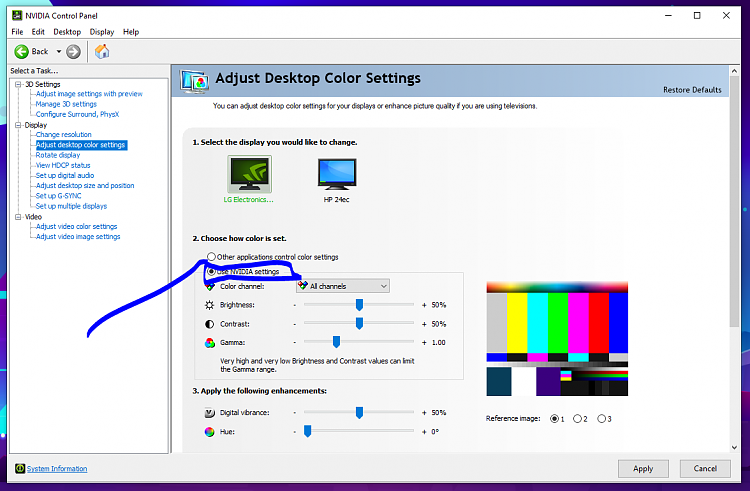The height and width of the screenshot is (491, 750).
Task: Open the Help menu
Action: [131, 32]
